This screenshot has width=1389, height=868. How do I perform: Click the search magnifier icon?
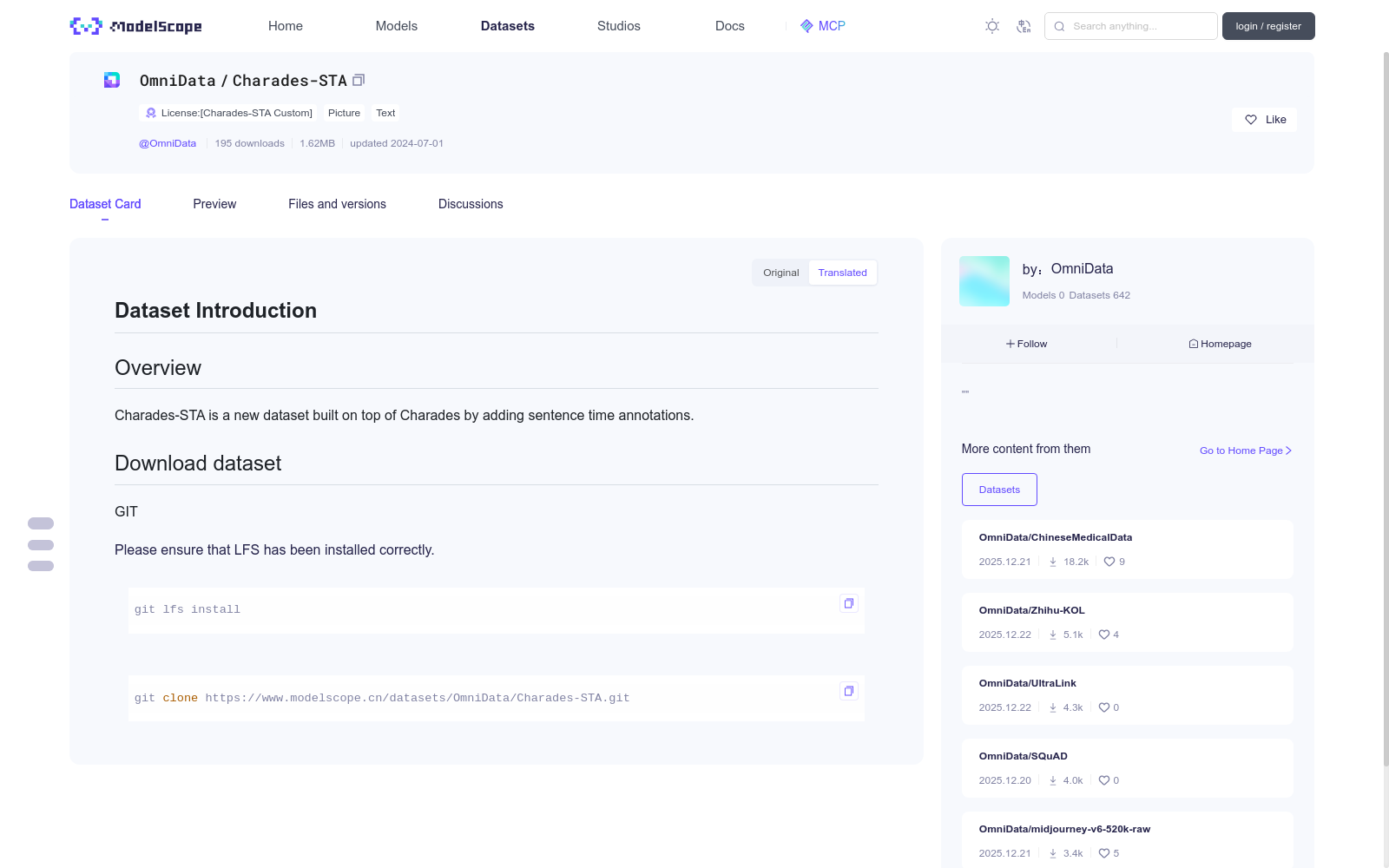(1059, 26)
